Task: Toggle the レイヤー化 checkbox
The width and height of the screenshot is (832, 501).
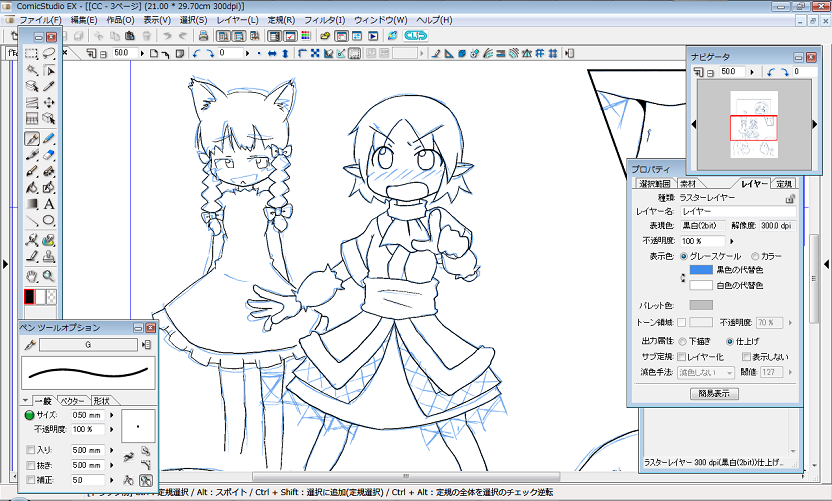Action: pos(682,357)
